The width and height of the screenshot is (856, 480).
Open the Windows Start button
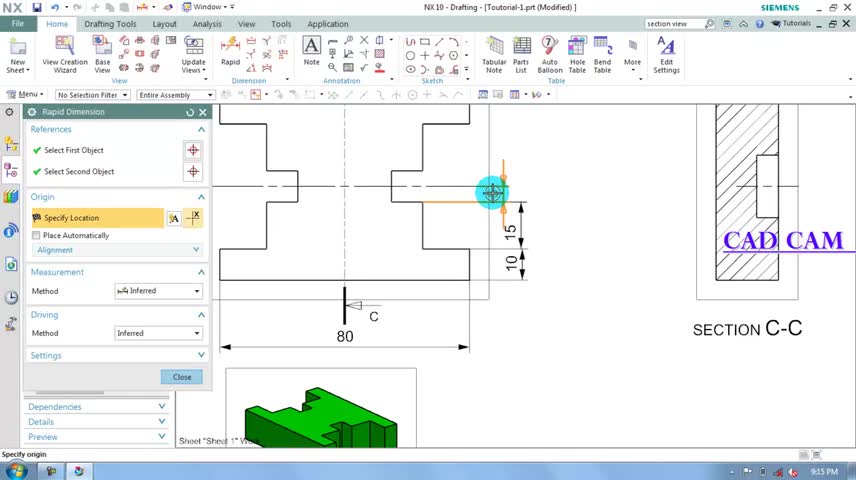click(x=15, y=471)
